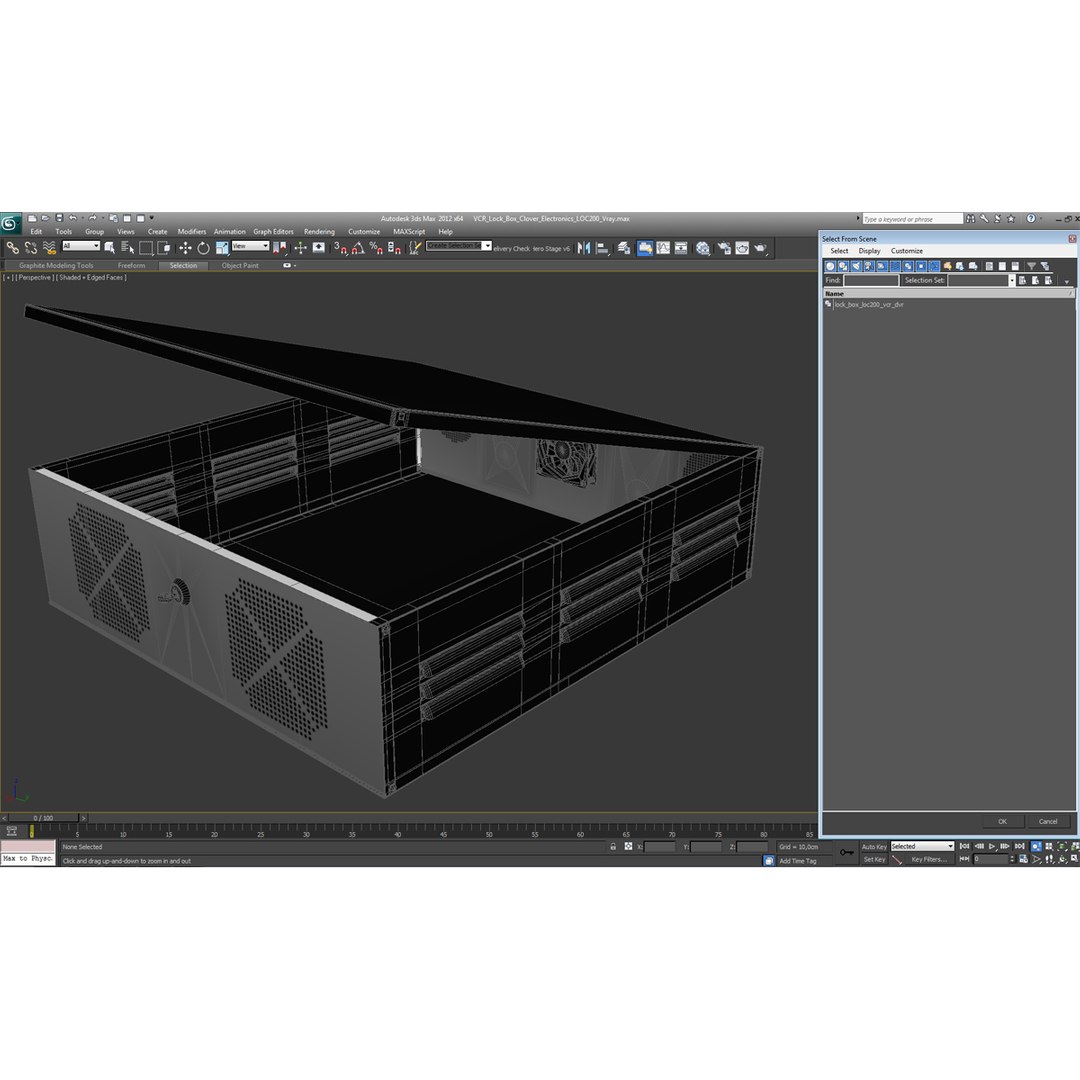The height and width of the screenshot is (1080, 1080).
Task: Click the 3ds Max application logo button
Action: pyautogui.click(x=10, y=223)
